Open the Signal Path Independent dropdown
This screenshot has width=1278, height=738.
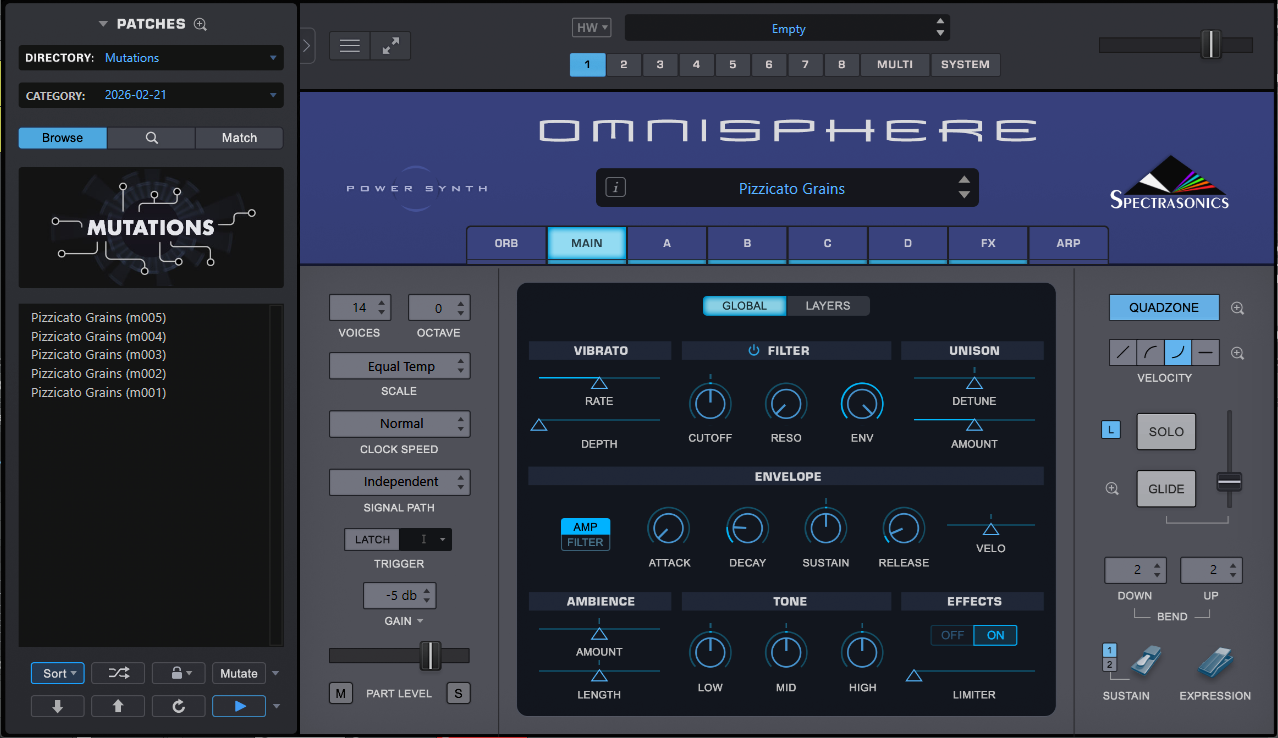tap(399, 482)
